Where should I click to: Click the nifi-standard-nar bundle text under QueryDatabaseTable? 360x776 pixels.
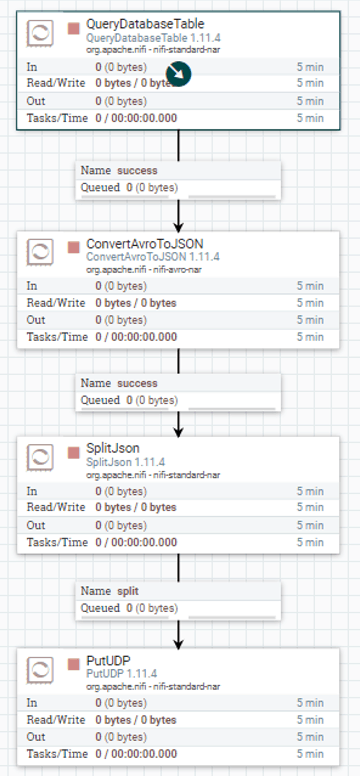click(x=153, y=49)
